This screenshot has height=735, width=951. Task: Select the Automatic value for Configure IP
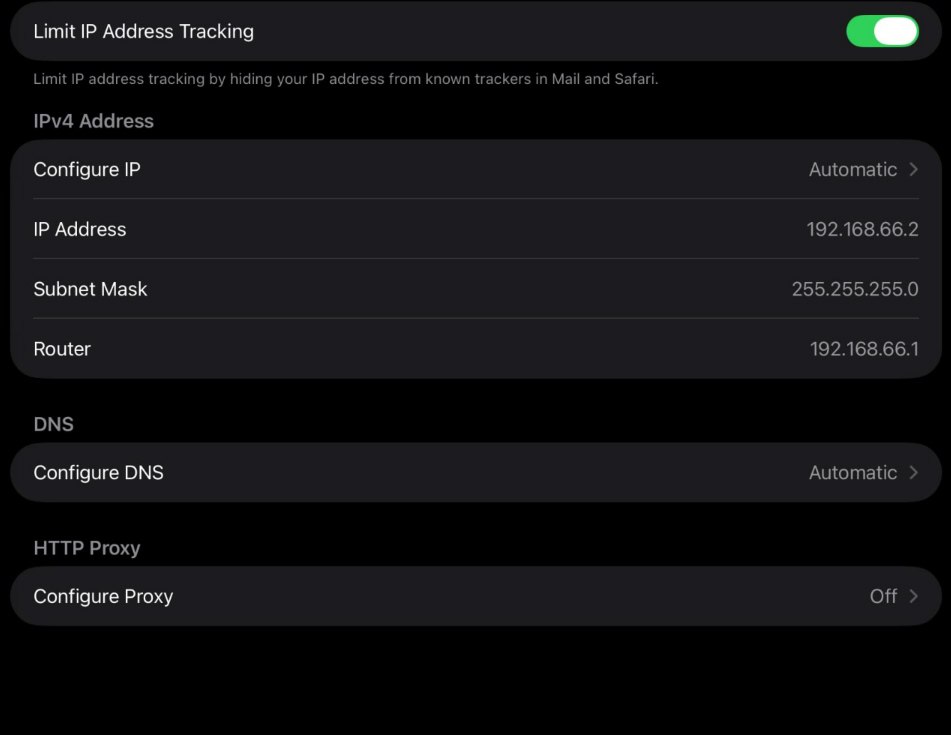click(852, 170)
